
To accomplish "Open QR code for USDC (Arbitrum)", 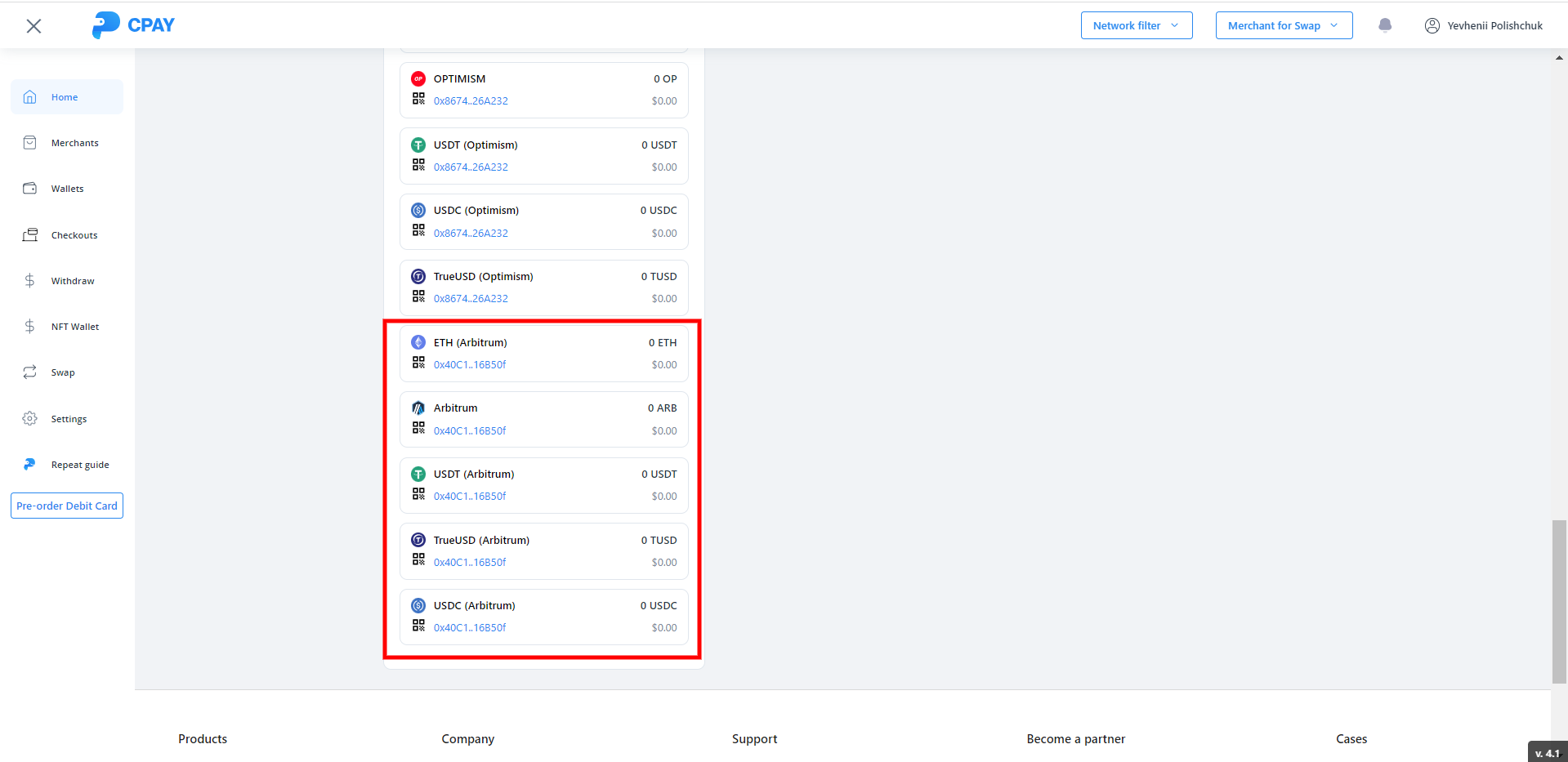I will point(418,626).
